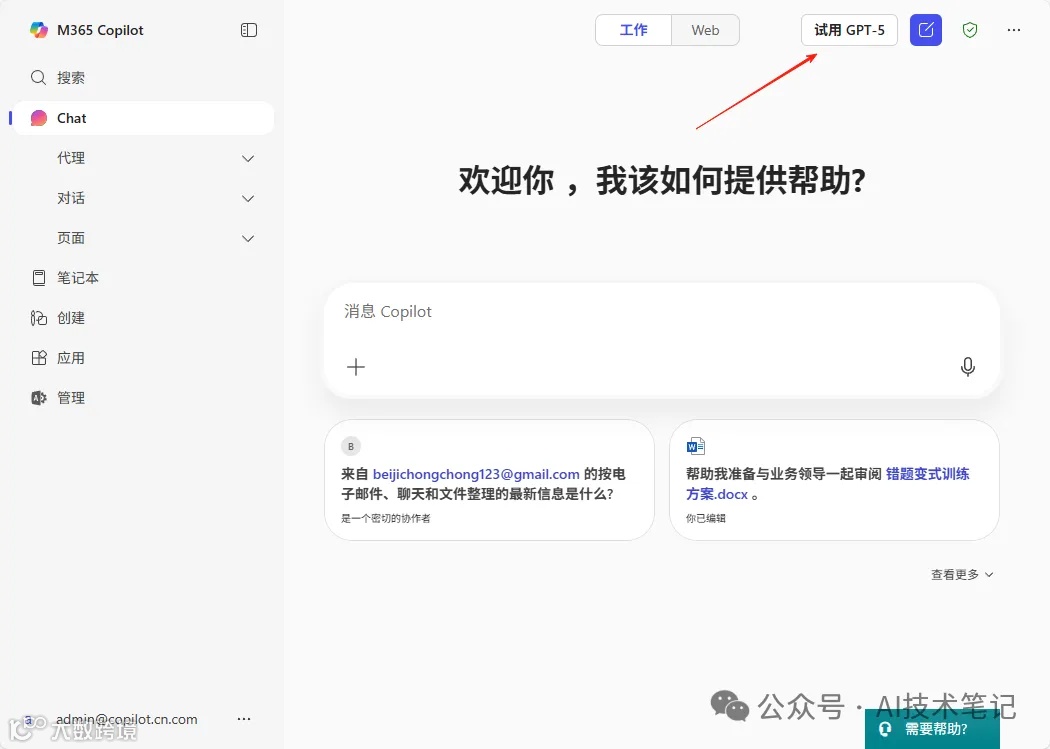Focus the 消息 Copilot message input
The height and width of the screenshot is (749, 1050).
(x=662, y=312)
